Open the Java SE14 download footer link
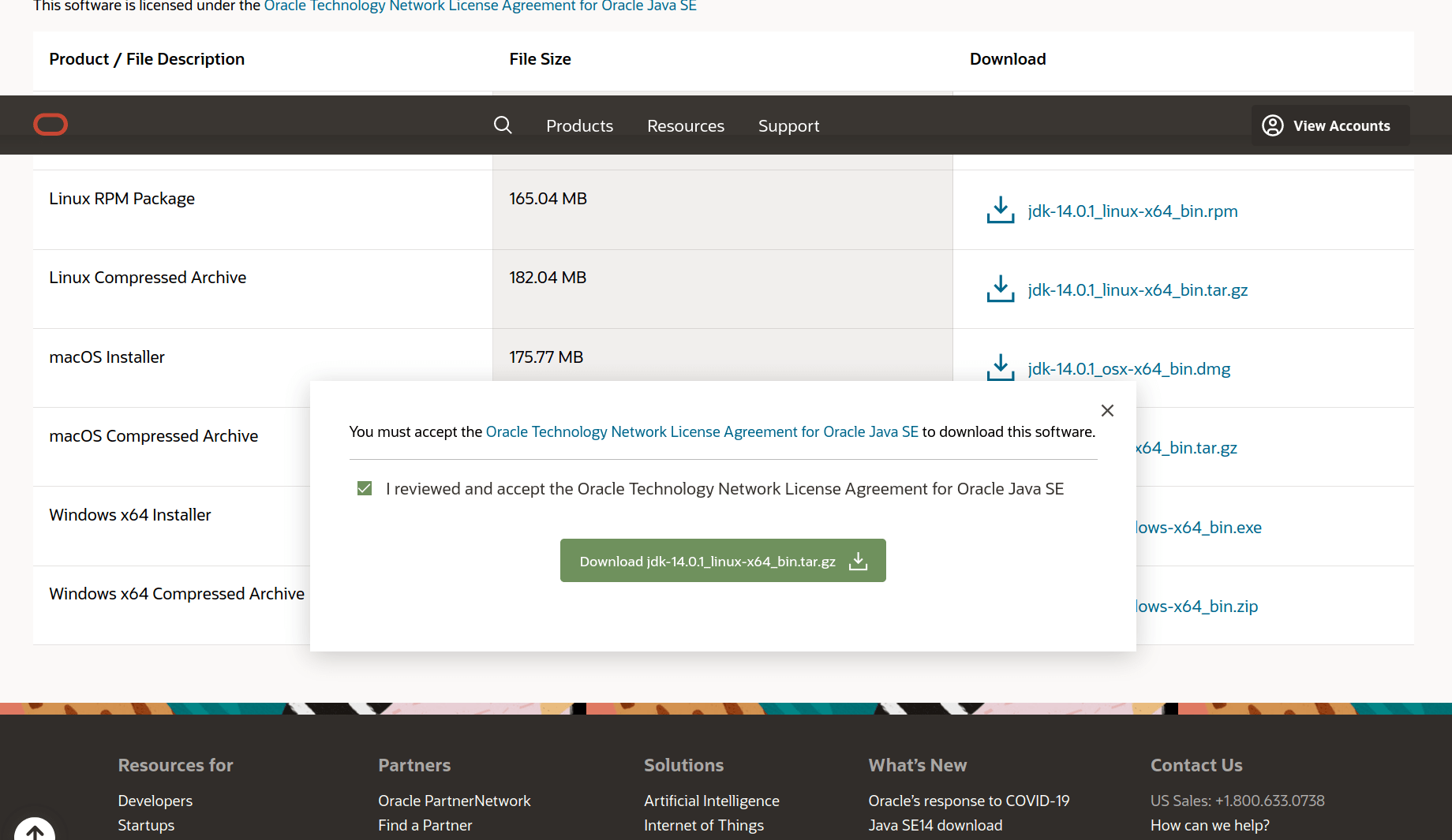 click(x=936, y=825)
